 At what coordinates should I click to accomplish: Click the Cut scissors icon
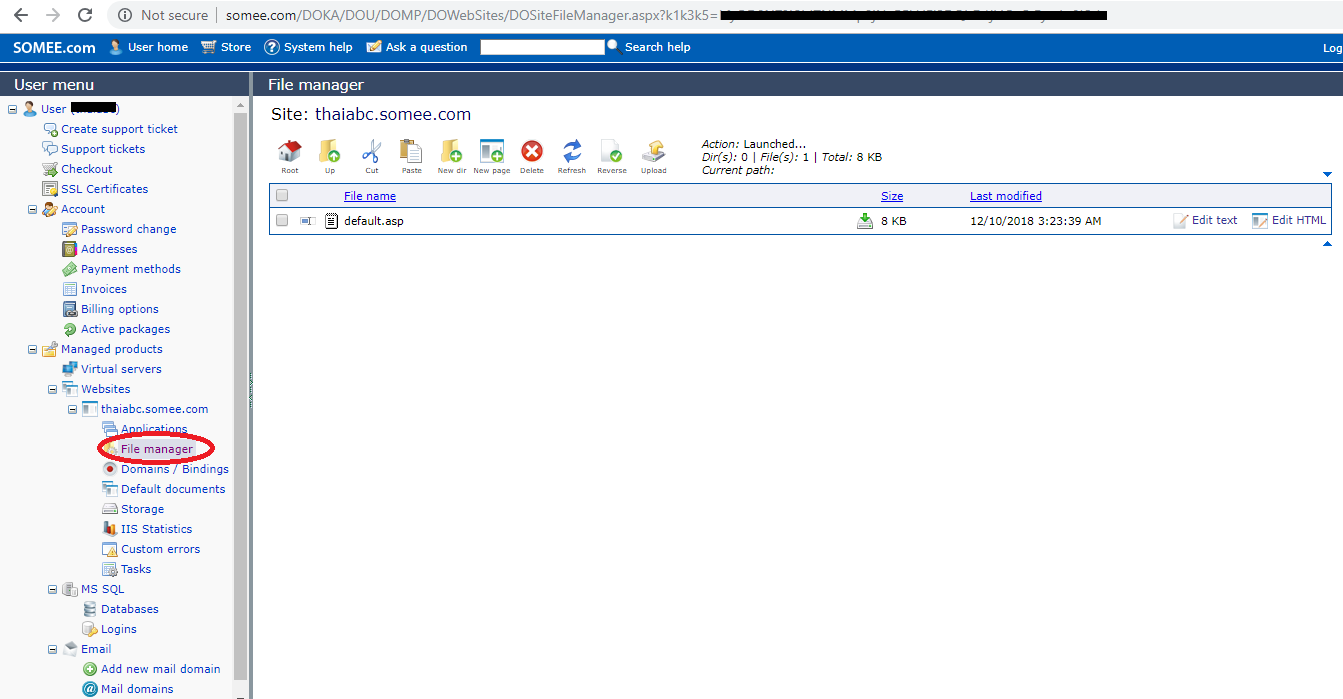(x=371, y=152)
